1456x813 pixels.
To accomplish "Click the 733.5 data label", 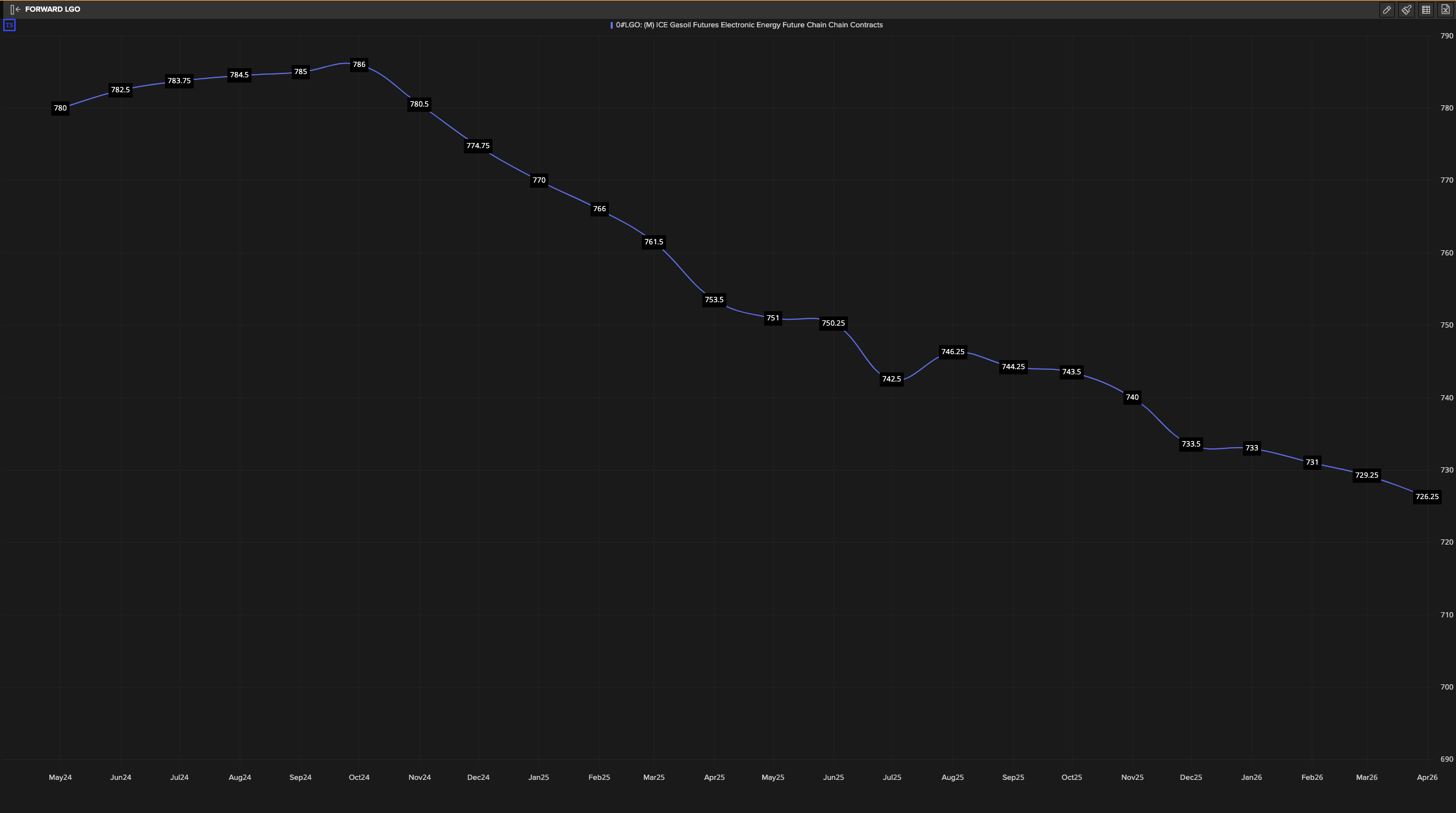I will pyautogui.click(x=1190, y=445).
